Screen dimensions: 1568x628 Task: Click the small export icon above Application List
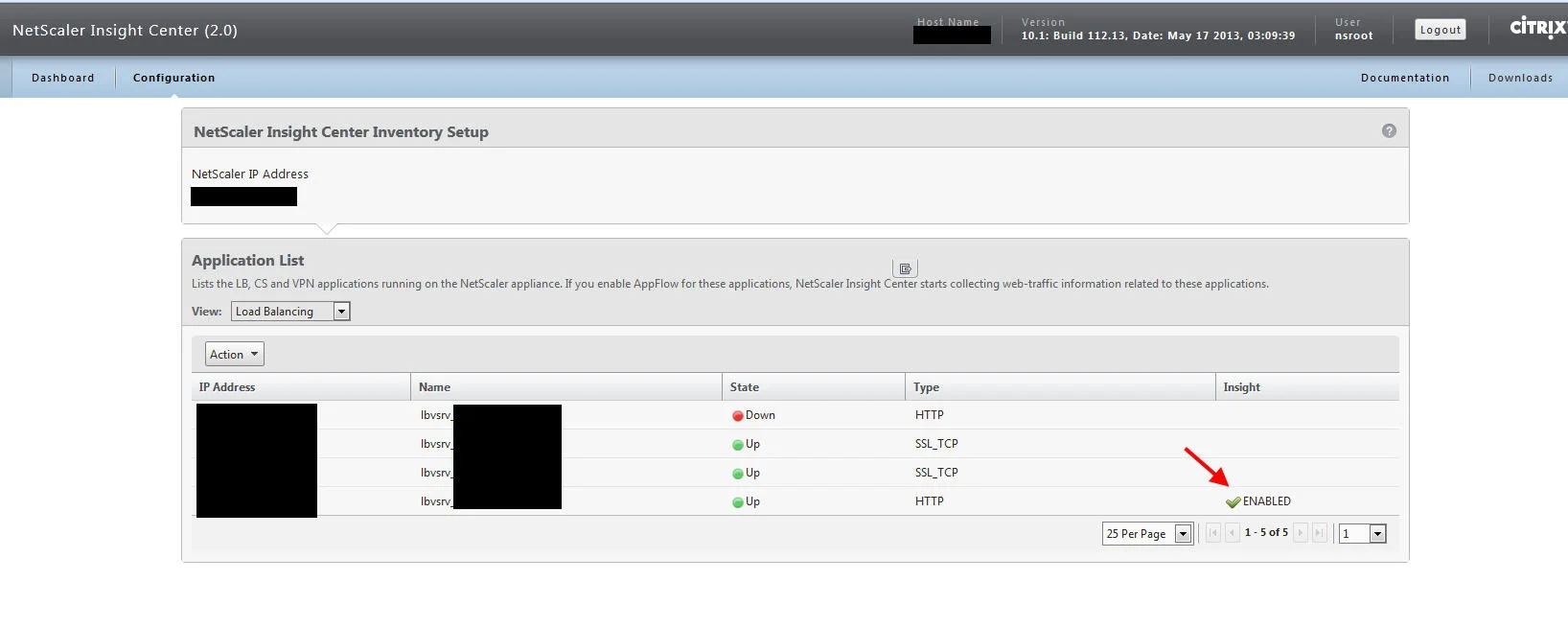point(905,268)
